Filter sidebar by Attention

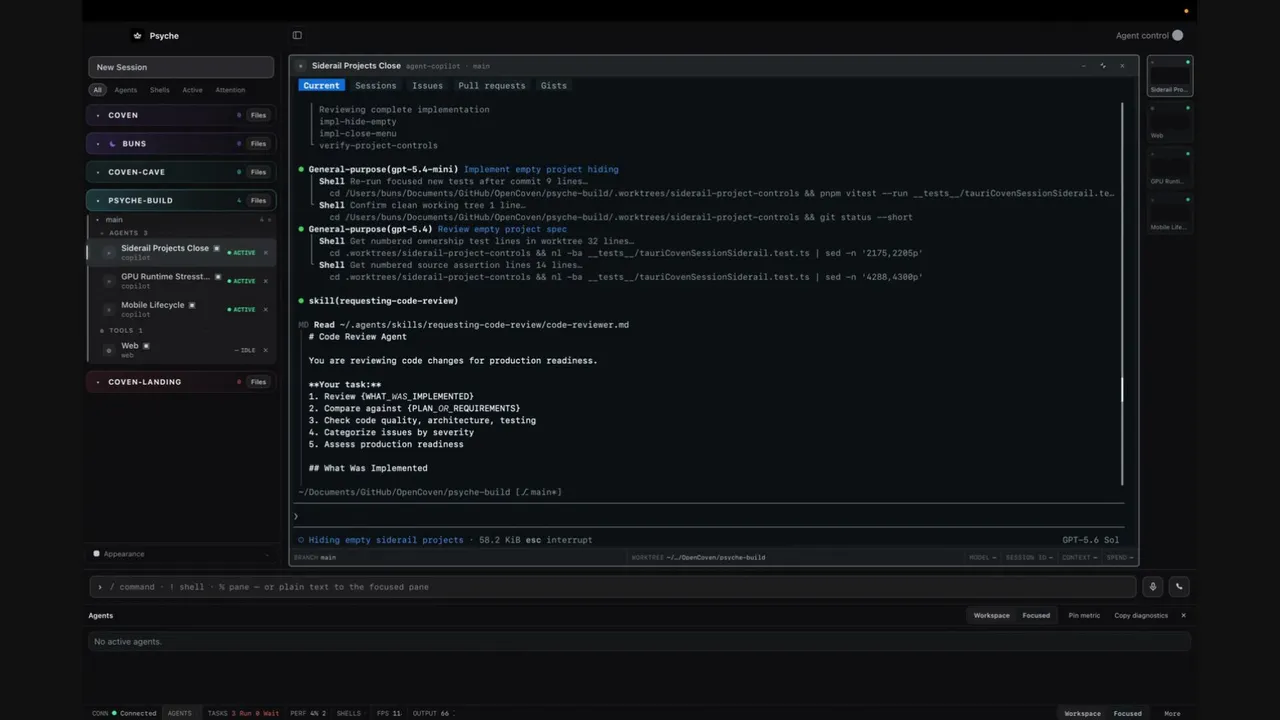point(230,90)
